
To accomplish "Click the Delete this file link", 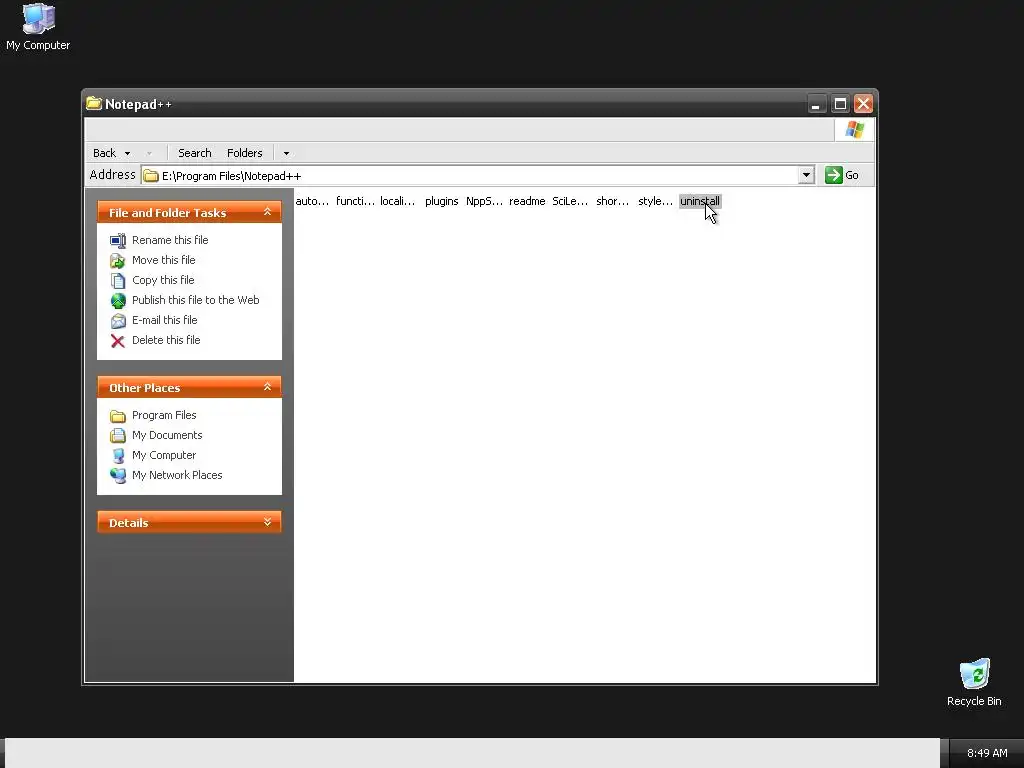I will coord(166,340).
